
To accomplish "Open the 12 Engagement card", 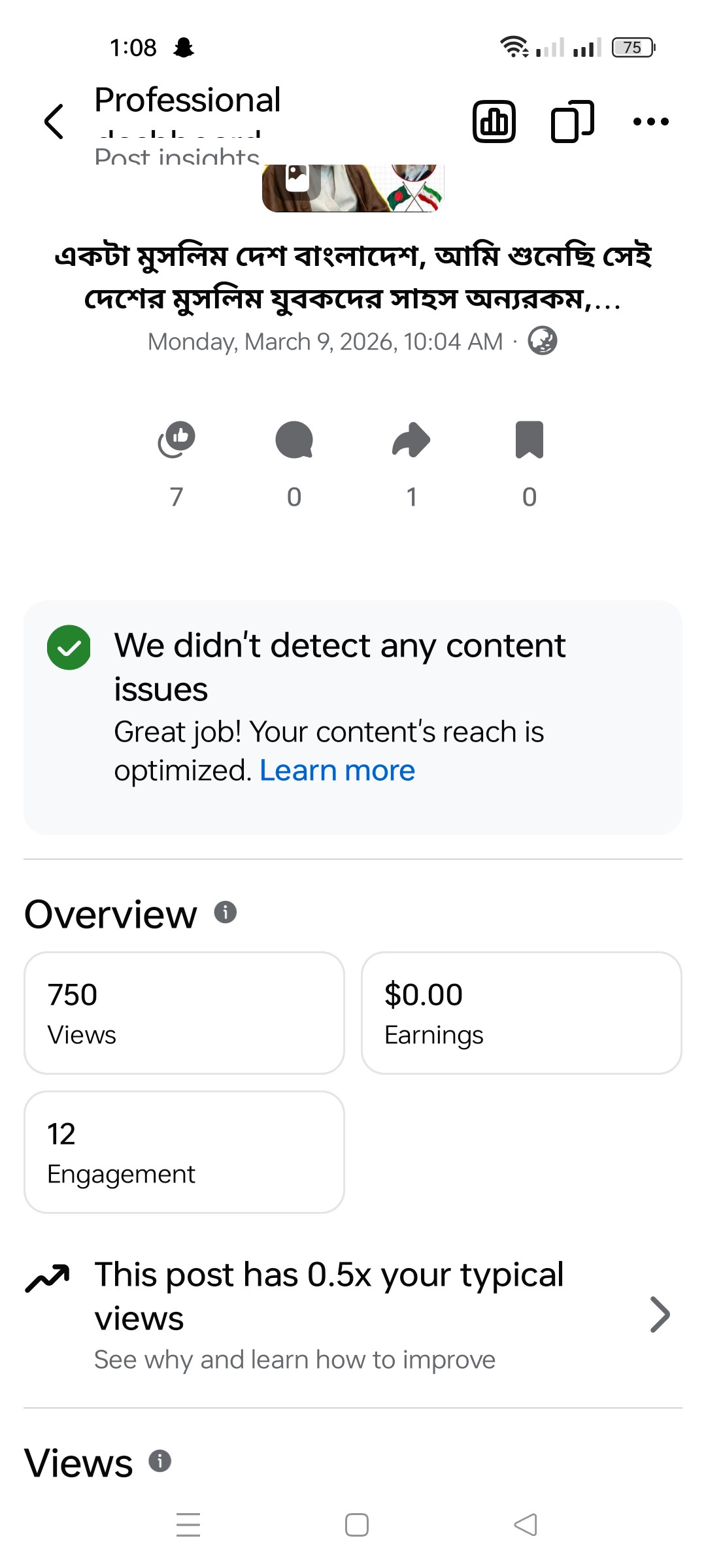I will point(184,1152).
